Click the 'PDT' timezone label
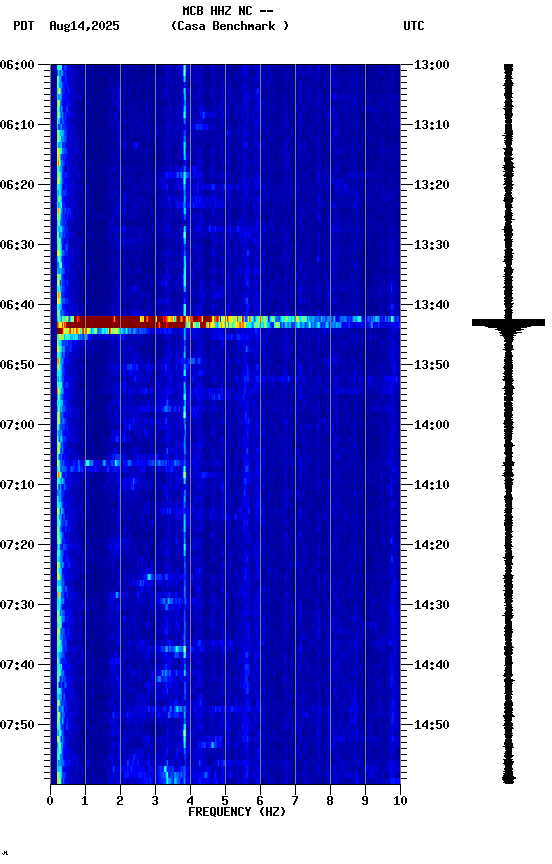 (24, 26)
